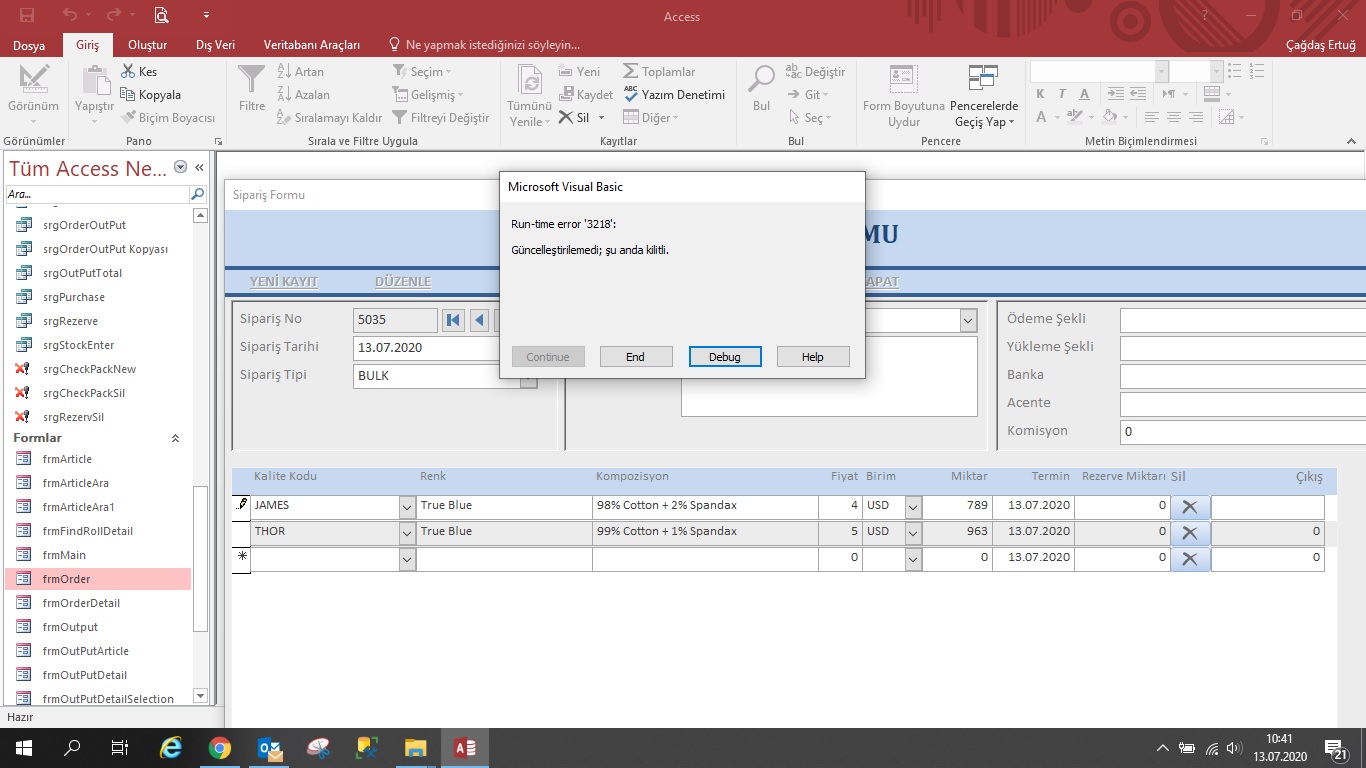Open the Birim dropdown in THOR row
Image resolution: width=1366 pixels, height=768 pixels.
912,533
